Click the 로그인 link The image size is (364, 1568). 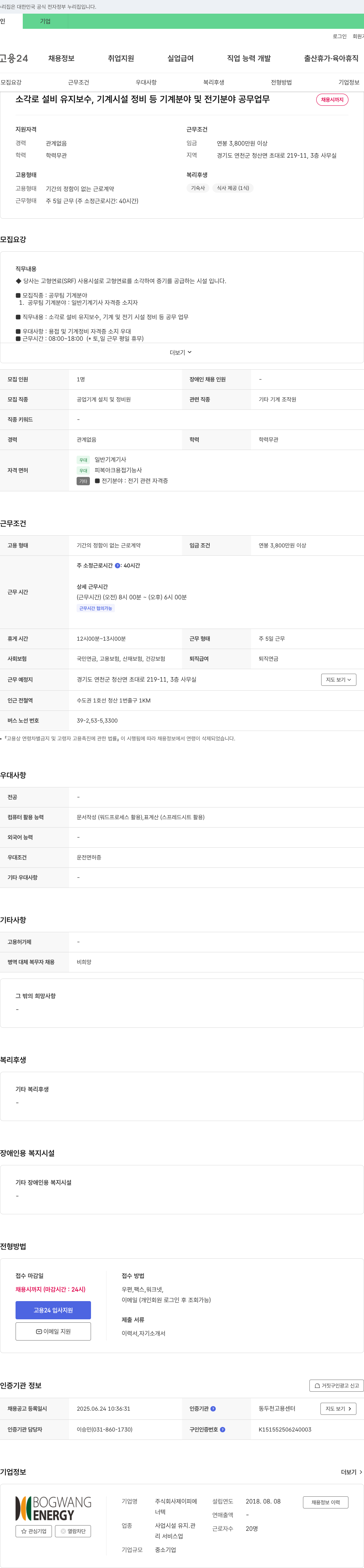(340, 36)
